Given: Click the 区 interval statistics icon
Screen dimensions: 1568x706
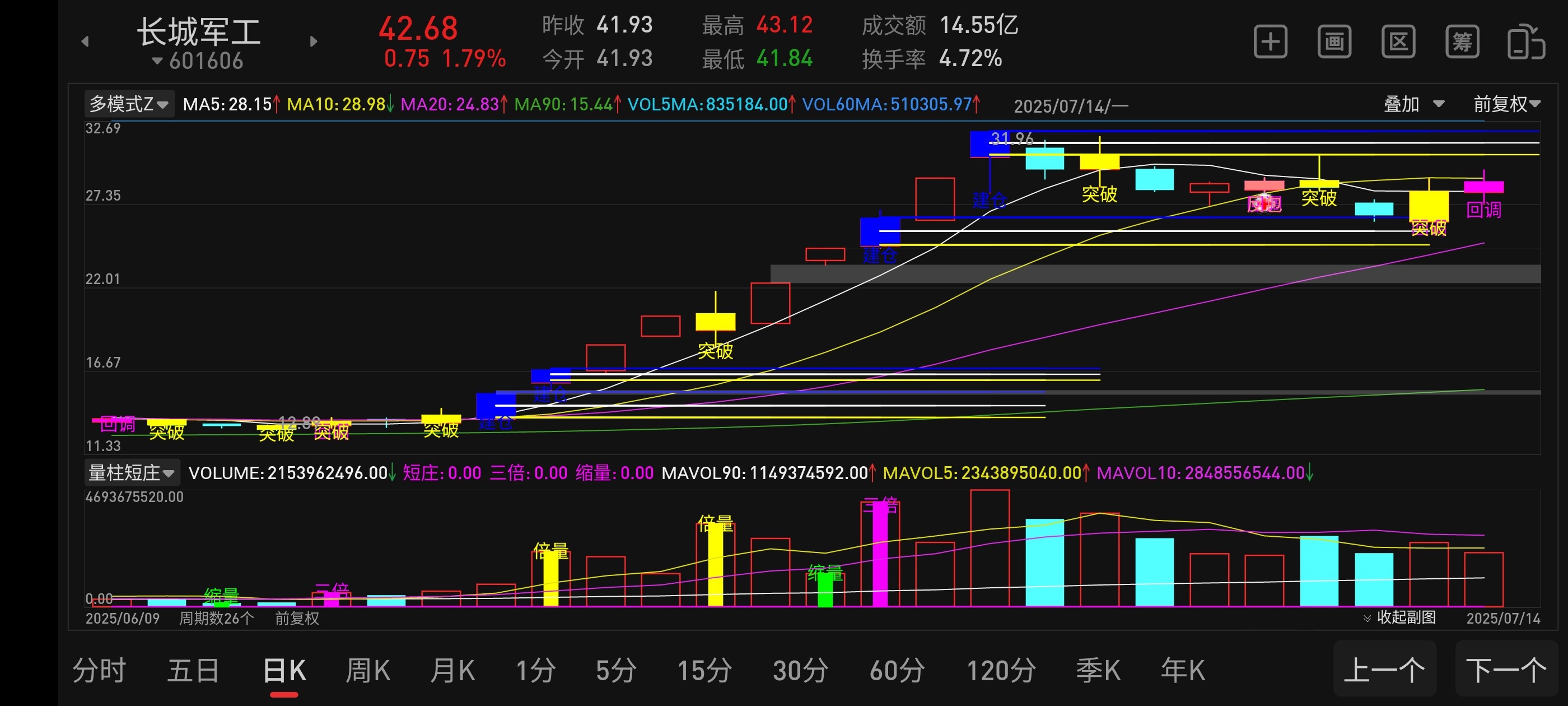Looking at the screenshot, I should [1398, 42].
